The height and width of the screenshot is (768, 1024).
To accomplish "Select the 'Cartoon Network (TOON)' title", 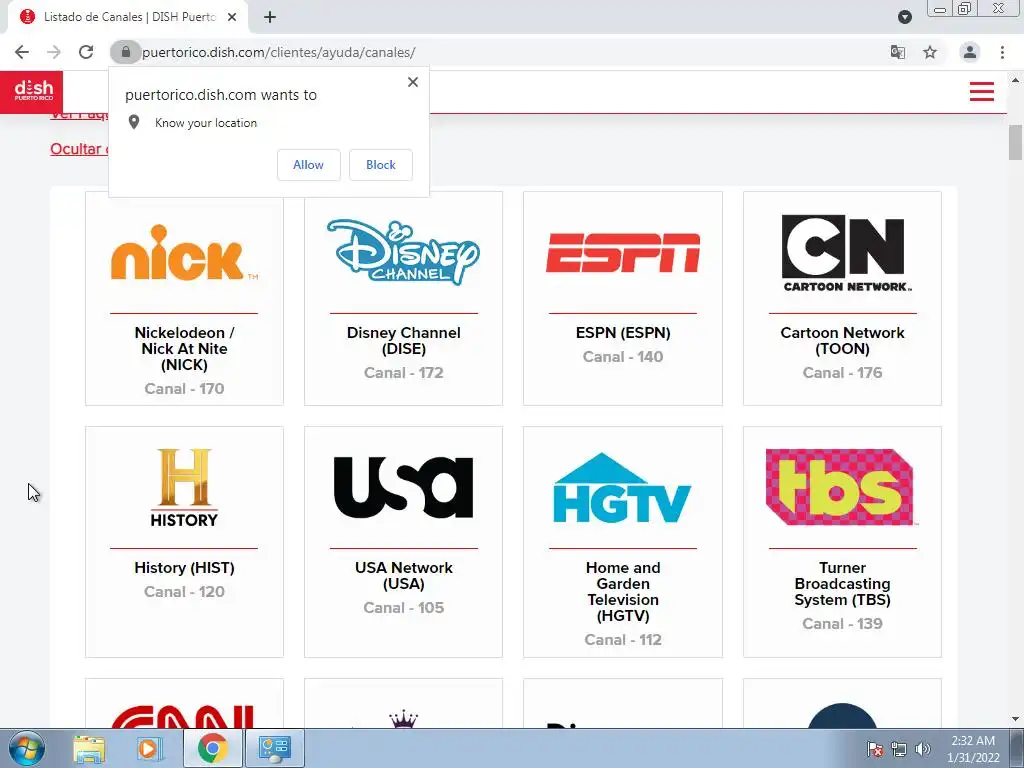I will click(x=842, y=340).
